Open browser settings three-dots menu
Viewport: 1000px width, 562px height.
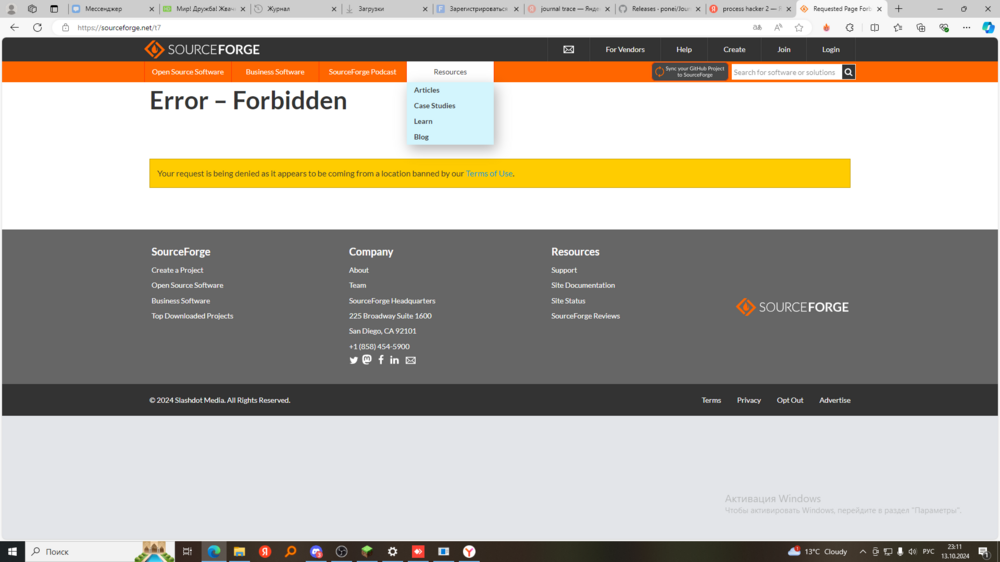pyautogui.click(x=966, y=27)
